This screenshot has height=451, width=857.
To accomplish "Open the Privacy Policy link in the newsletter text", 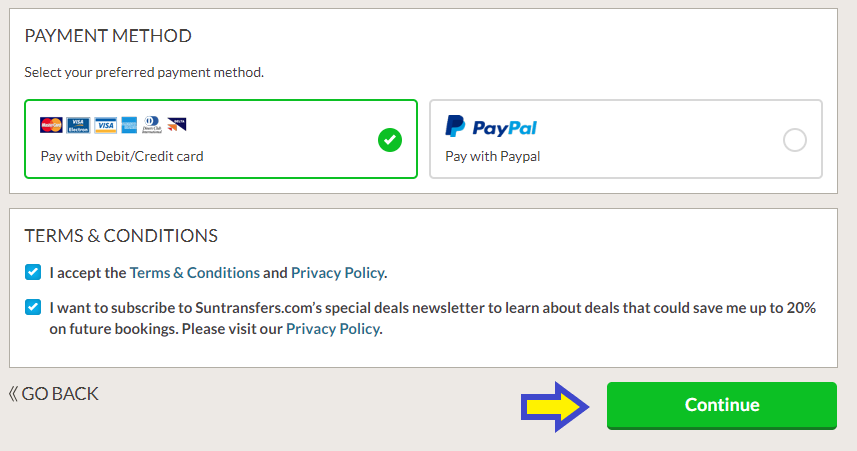I will coord(332,328).
